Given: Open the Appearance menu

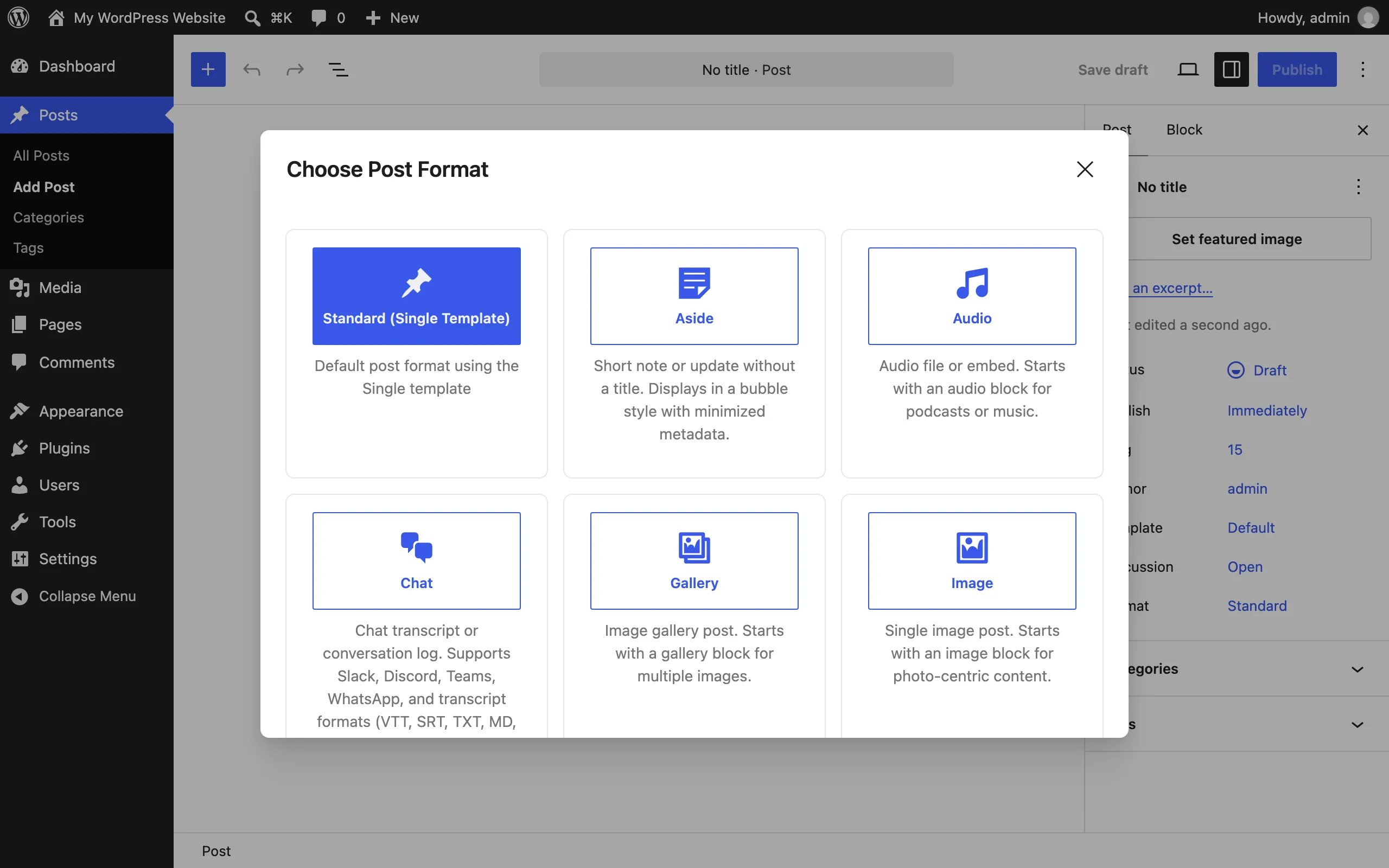Looking at the screenshot, I should pyautogui.click(x=87, y=411).
